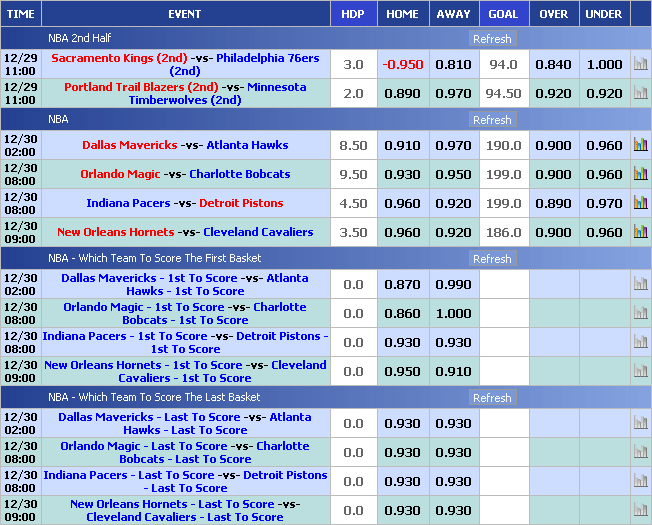Refresh the Which Team To Score First Basket section
Viewport: 652px width, 525px height.
tap(491, 259)
